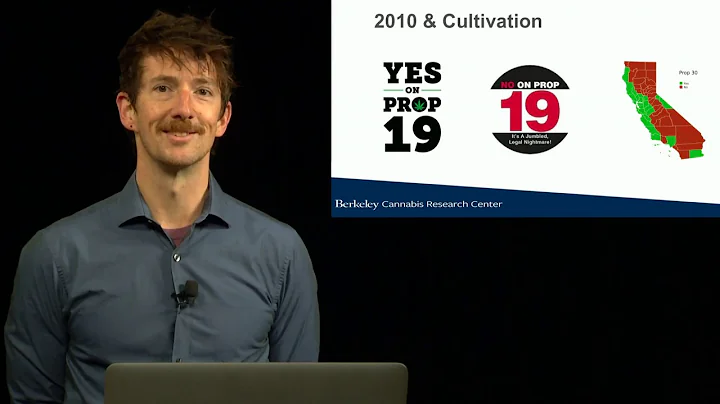The width and height of the screenshot is (720, 404).
Task: Click the laptop lid at the bottom
Action: [256, 383]
